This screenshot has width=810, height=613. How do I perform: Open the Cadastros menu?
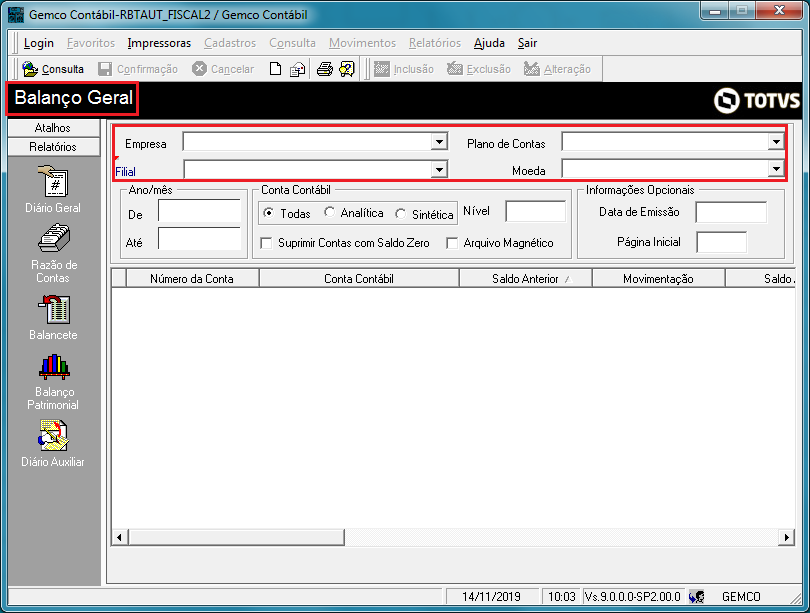click(x=230, y=43)
